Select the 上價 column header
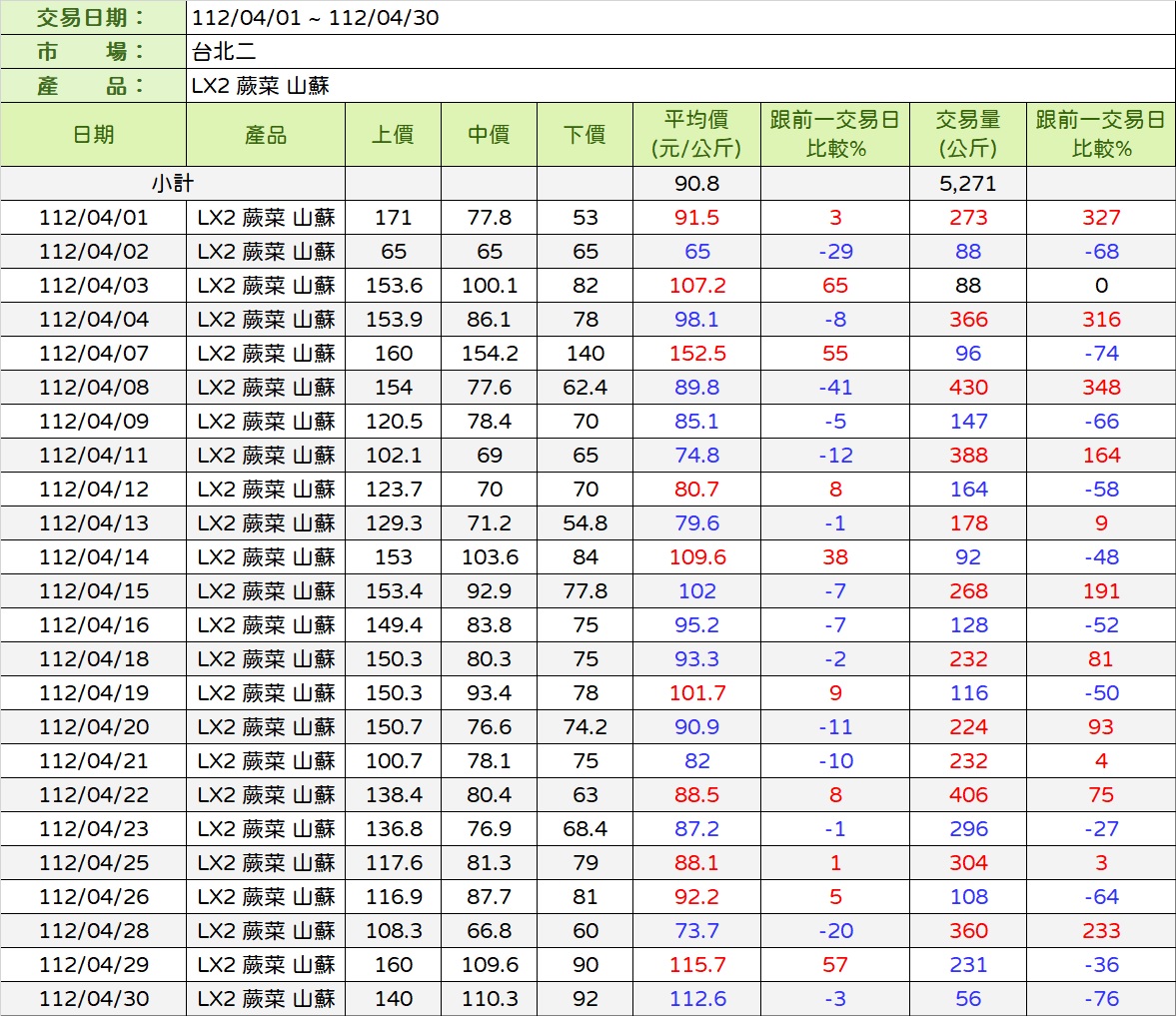This screenshot has width=1176, height=1016. pos(393,135)
